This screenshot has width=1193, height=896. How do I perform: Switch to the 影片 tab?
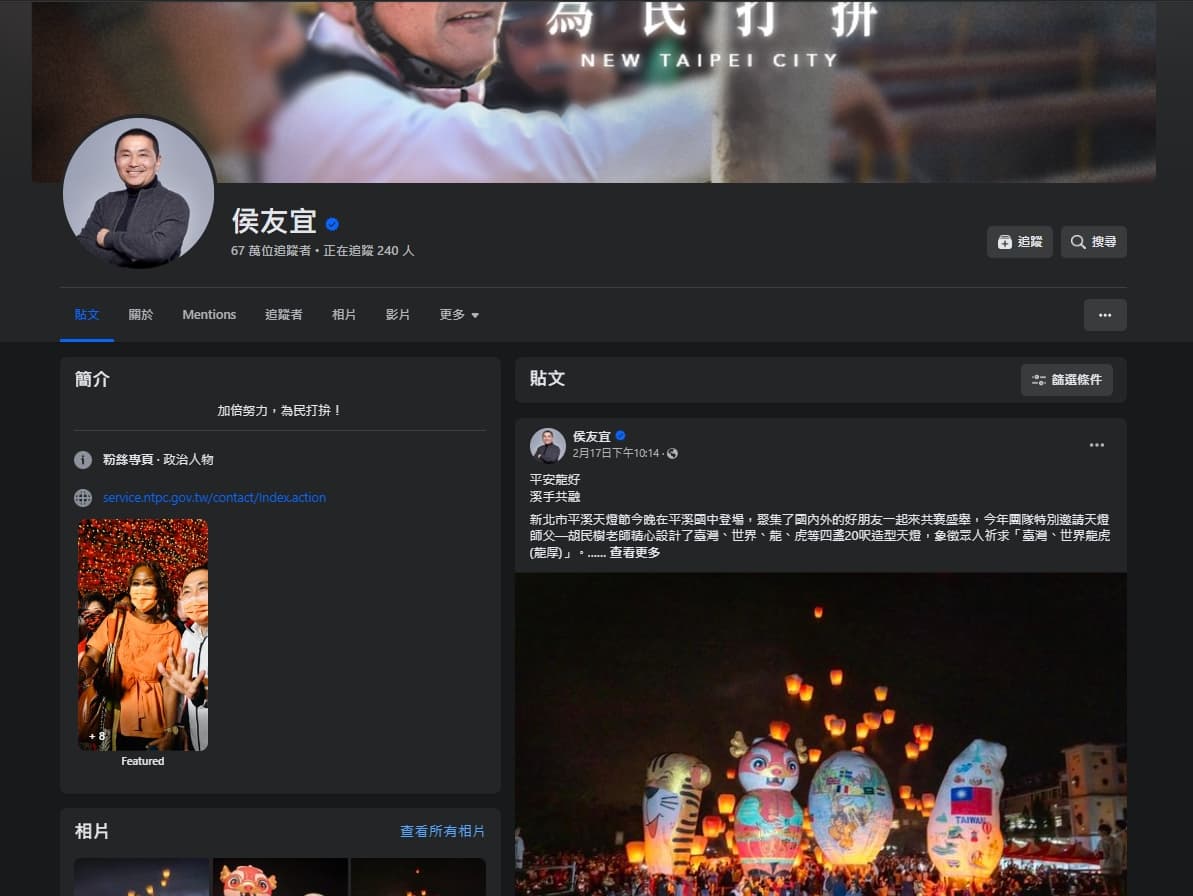(398, 315)
